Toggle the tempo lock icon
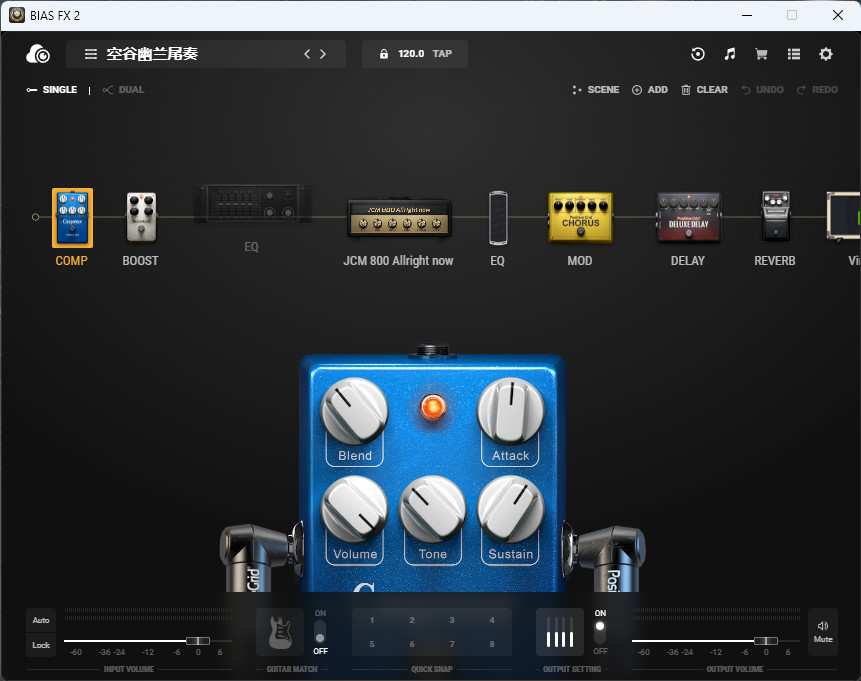The width and height of the screenshot is (861, 681). 384,54
